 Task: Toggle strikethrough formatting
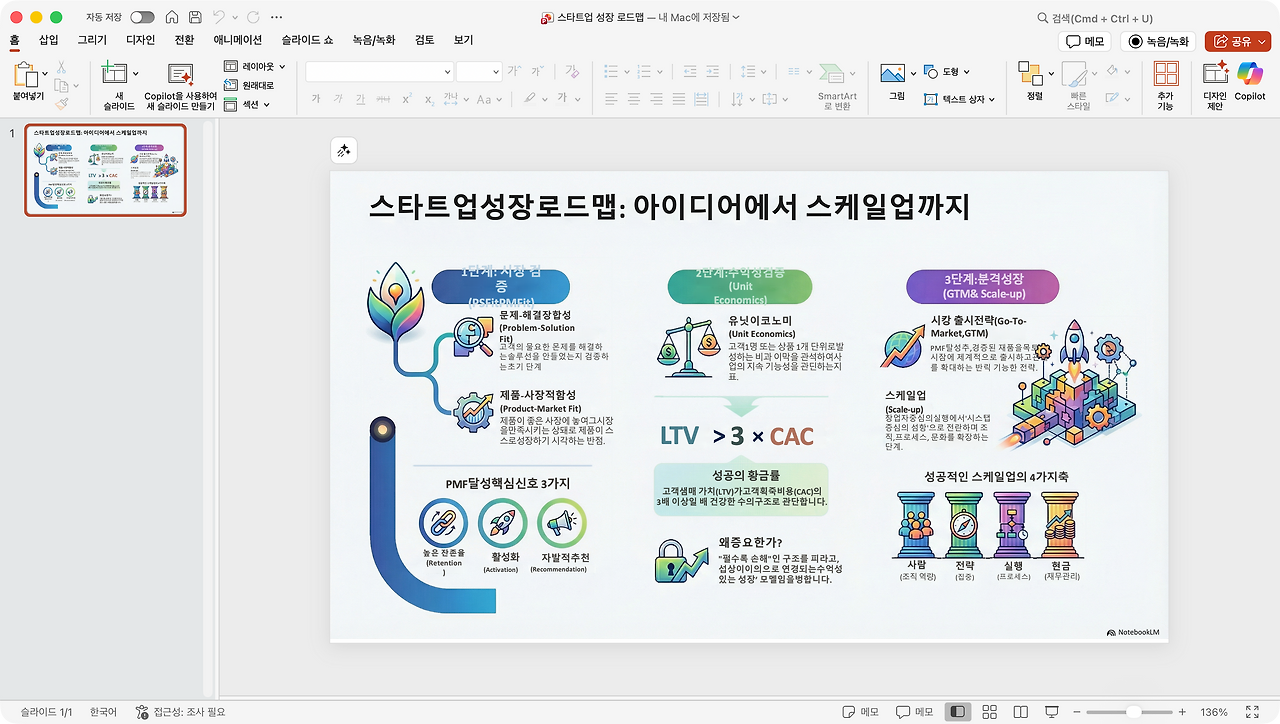point(384,99)
